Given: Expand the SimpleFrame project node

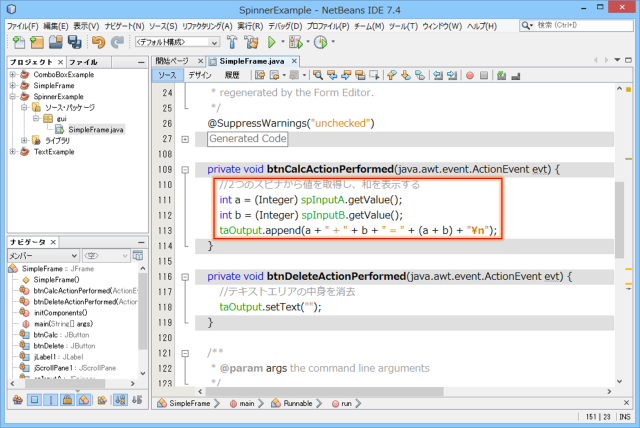Looking at the screenshot, I should [x=13, y=86].
